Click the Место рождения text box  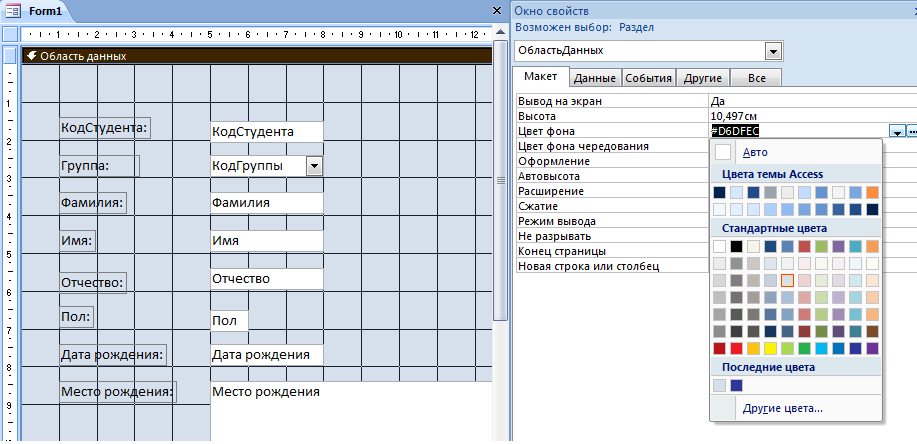pos(351,412)
